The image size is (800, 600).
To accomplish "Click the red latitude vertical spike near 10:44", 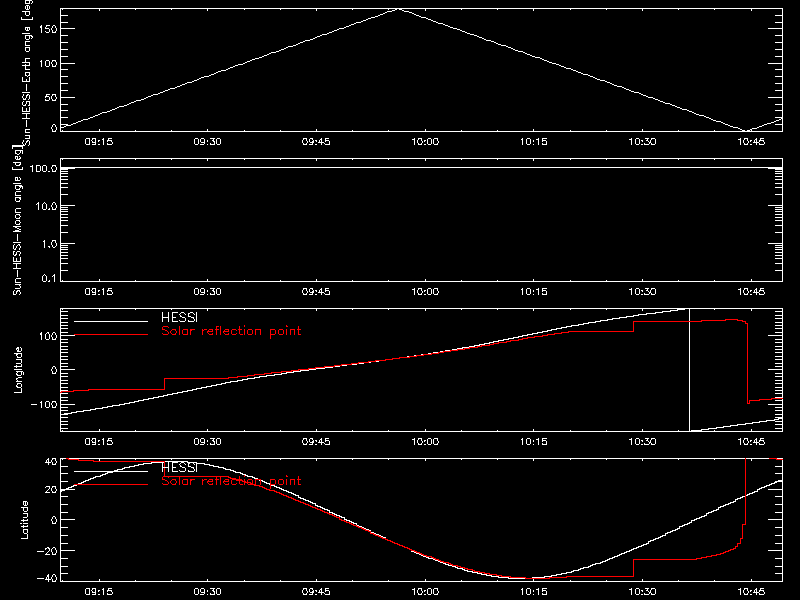I will [x=745, y=491].
